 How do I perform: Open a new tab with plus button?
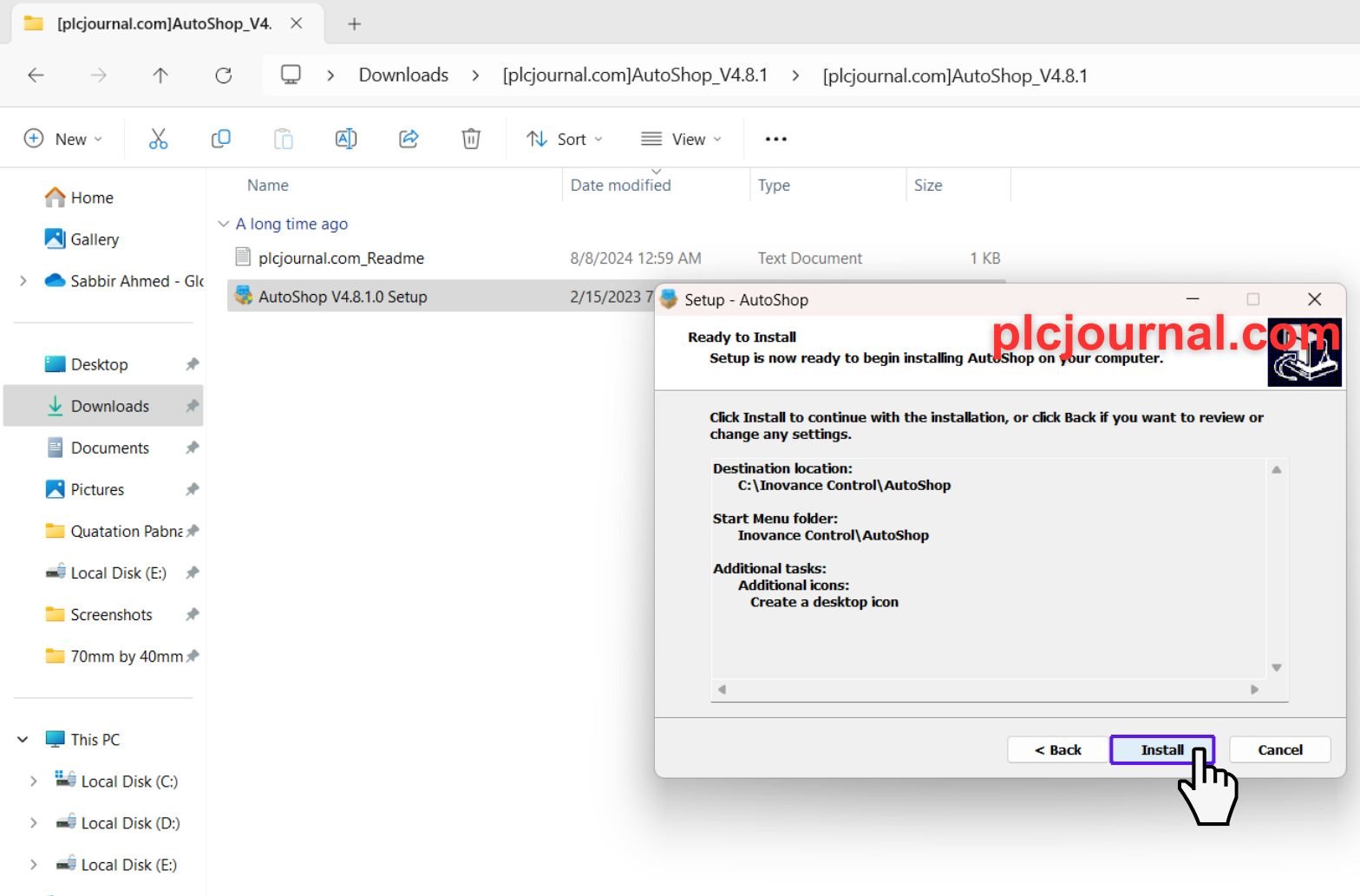pos(354,24)
